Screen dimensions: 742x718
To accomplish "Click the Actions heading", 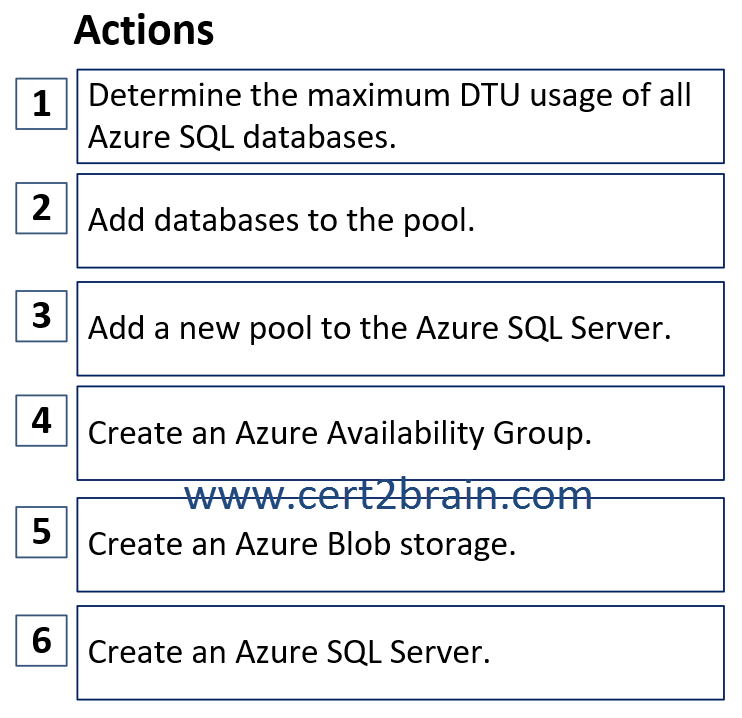I will tap(144, 30).
